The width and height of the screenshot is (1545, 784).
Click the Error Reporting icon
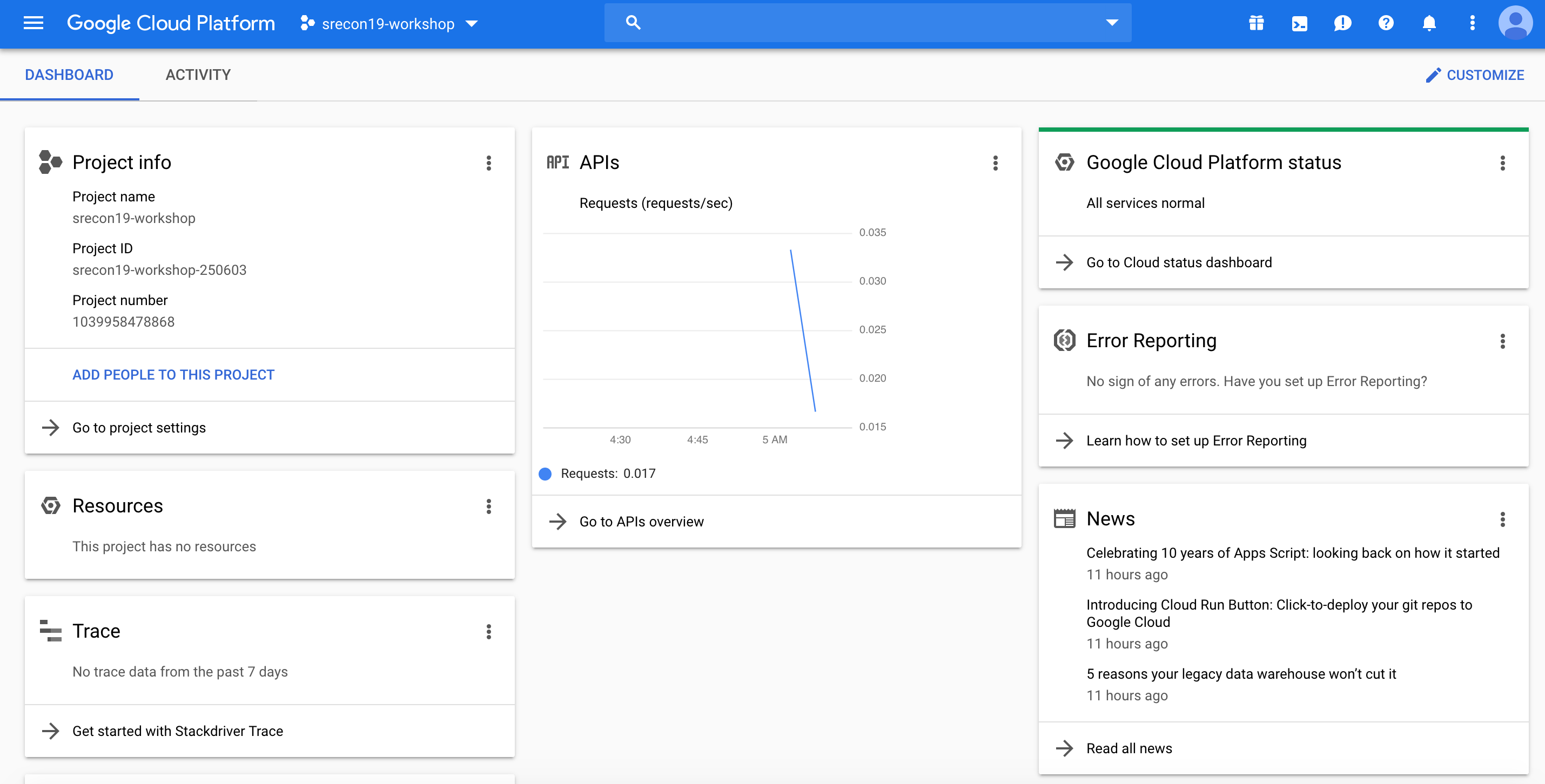(1065, 341)
